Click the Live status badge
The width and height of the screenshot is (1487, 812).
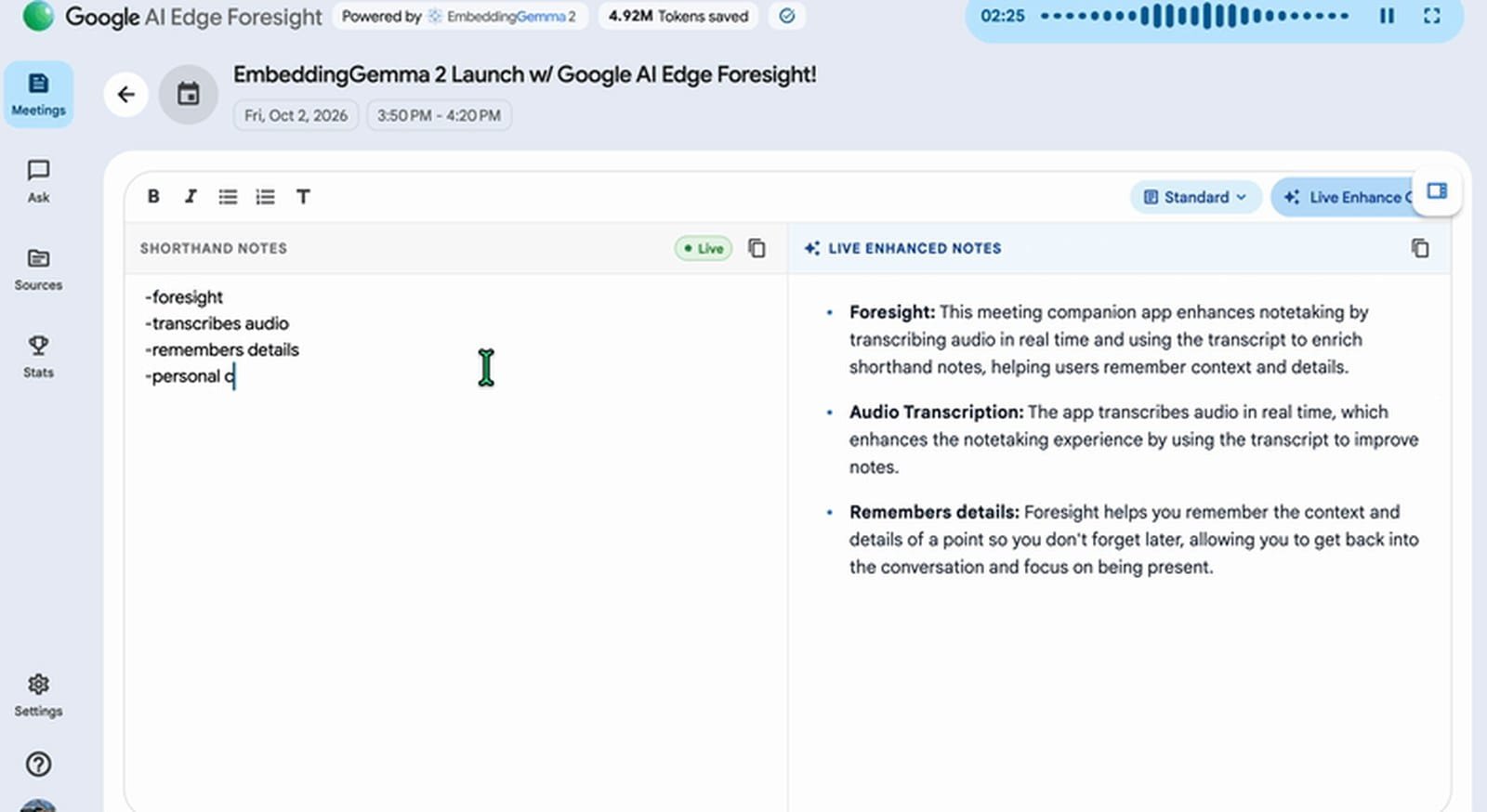[704, 248]
